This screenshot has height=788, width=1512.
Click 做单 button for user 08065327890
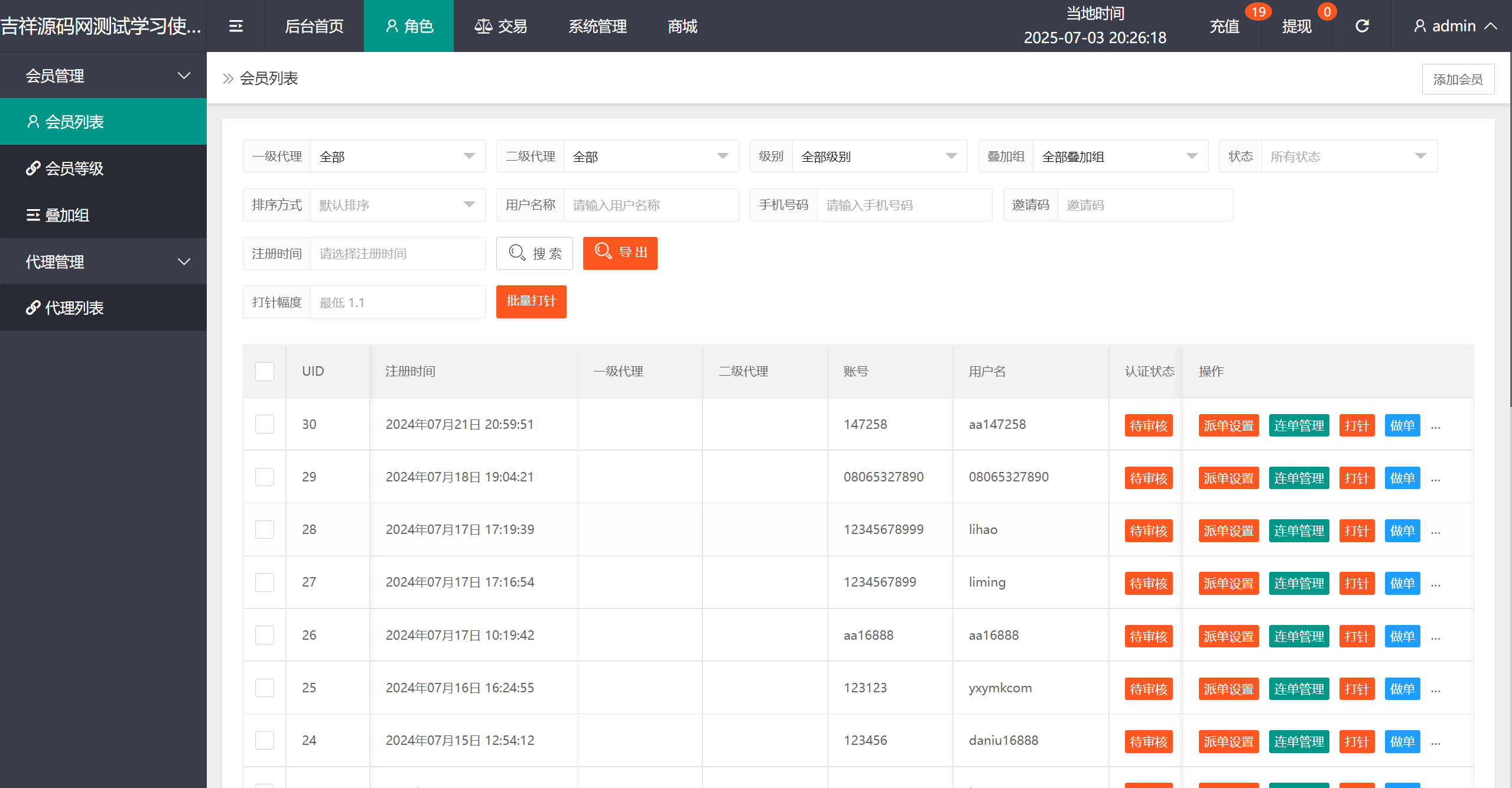pos(1402,478)
